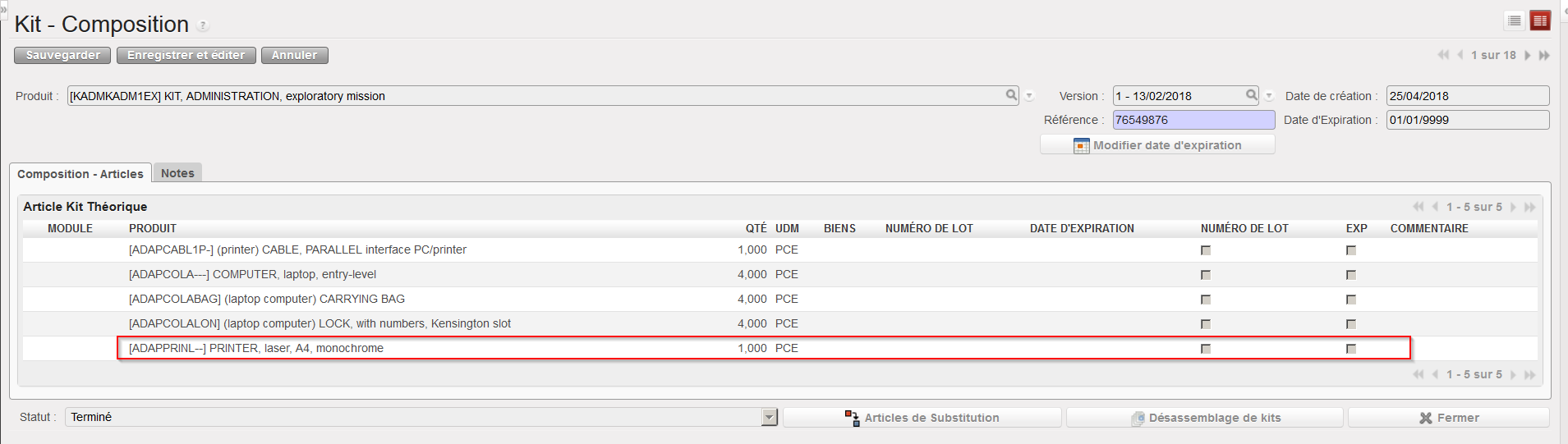Toggle Exp checkbox for LOCK, with numbers row

[1351, 324]
